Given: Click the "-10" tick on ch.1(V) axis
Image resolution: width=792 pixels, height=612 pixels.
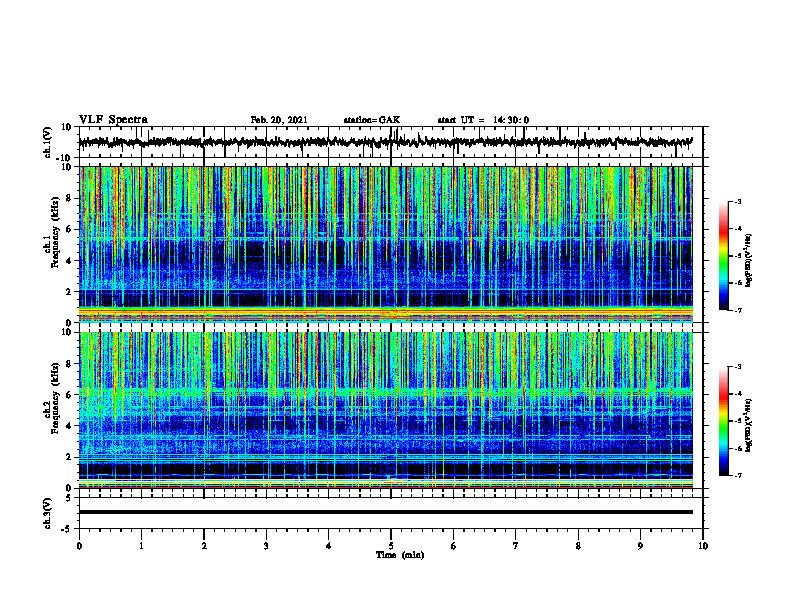Looking at the screenshot, I should (x=65, y=158).
